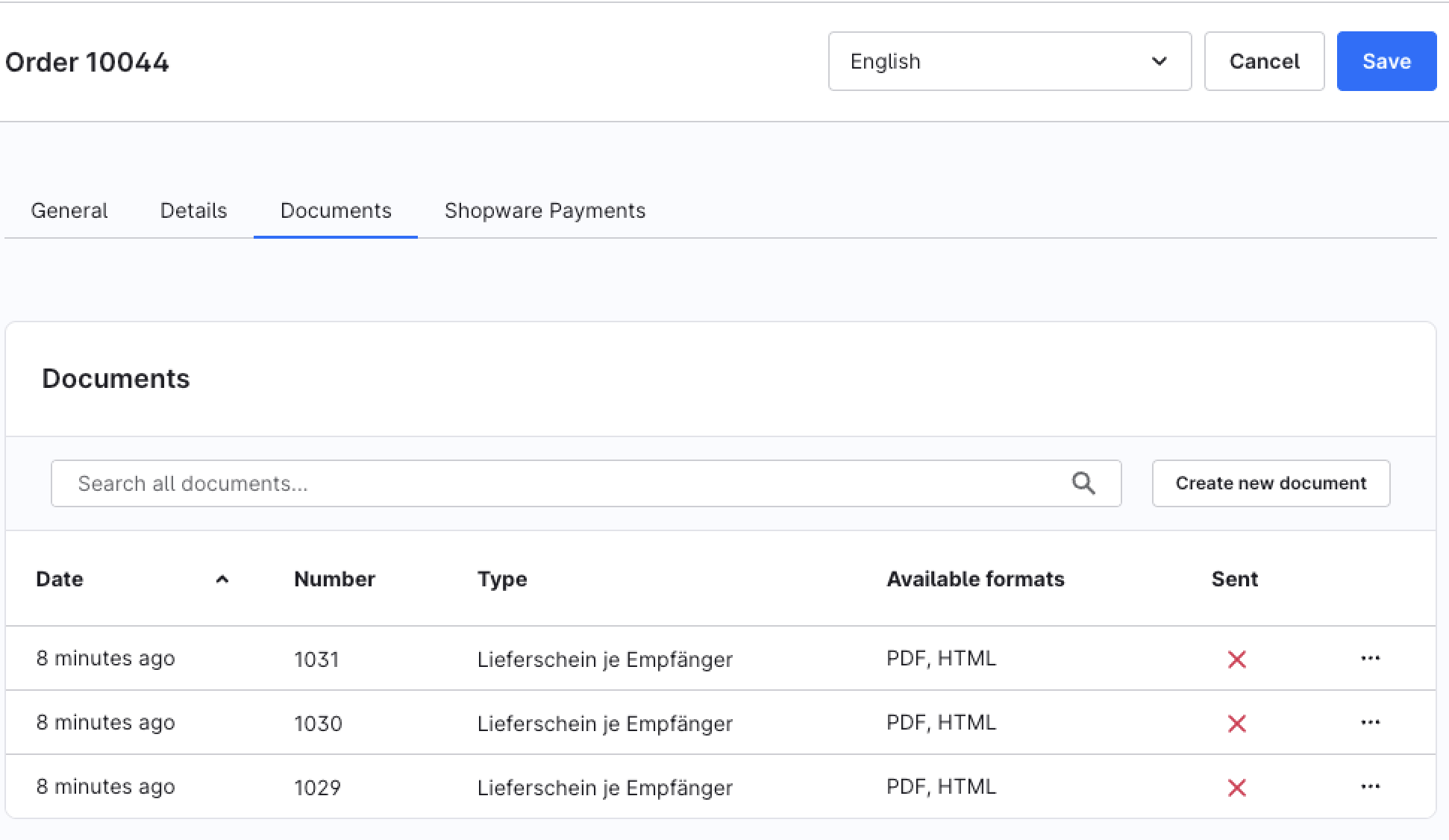The height and width of the screenshot is (840, 1449).
Task: Open actions menu for document 1031
Action: coord(1370,658)
